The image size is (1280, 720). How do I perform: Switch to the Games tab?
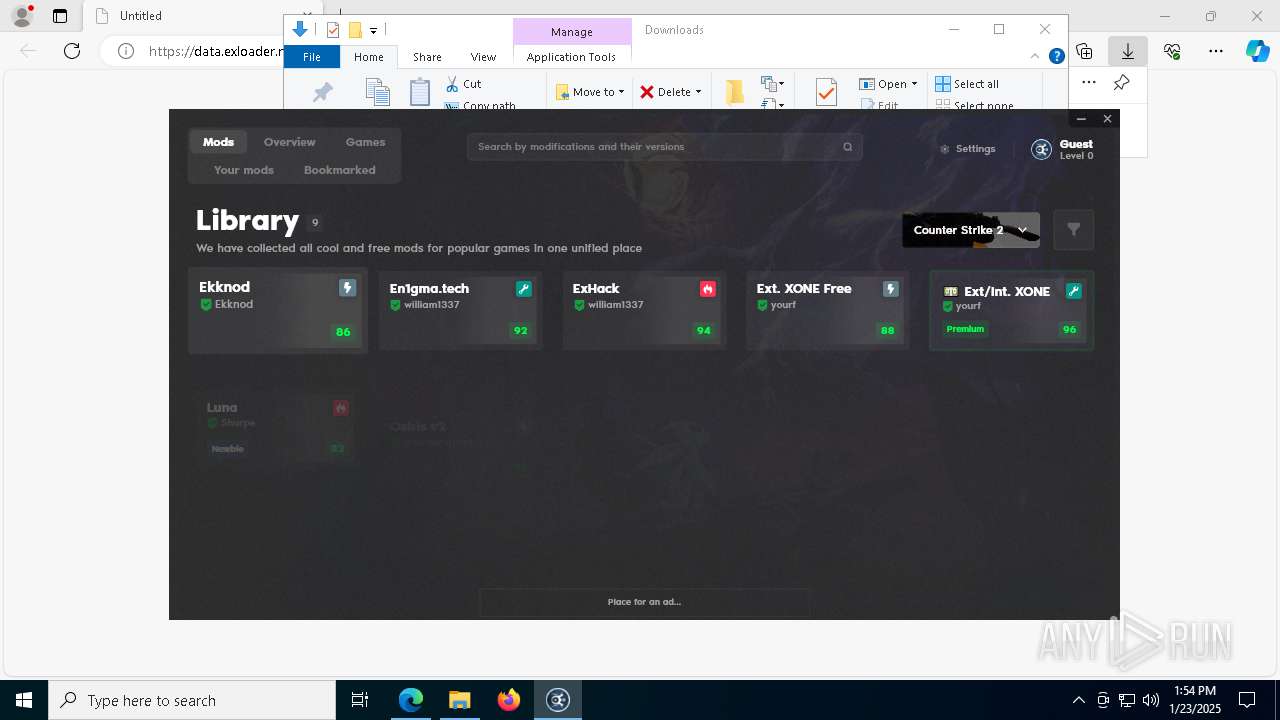(x=365, y=142)
